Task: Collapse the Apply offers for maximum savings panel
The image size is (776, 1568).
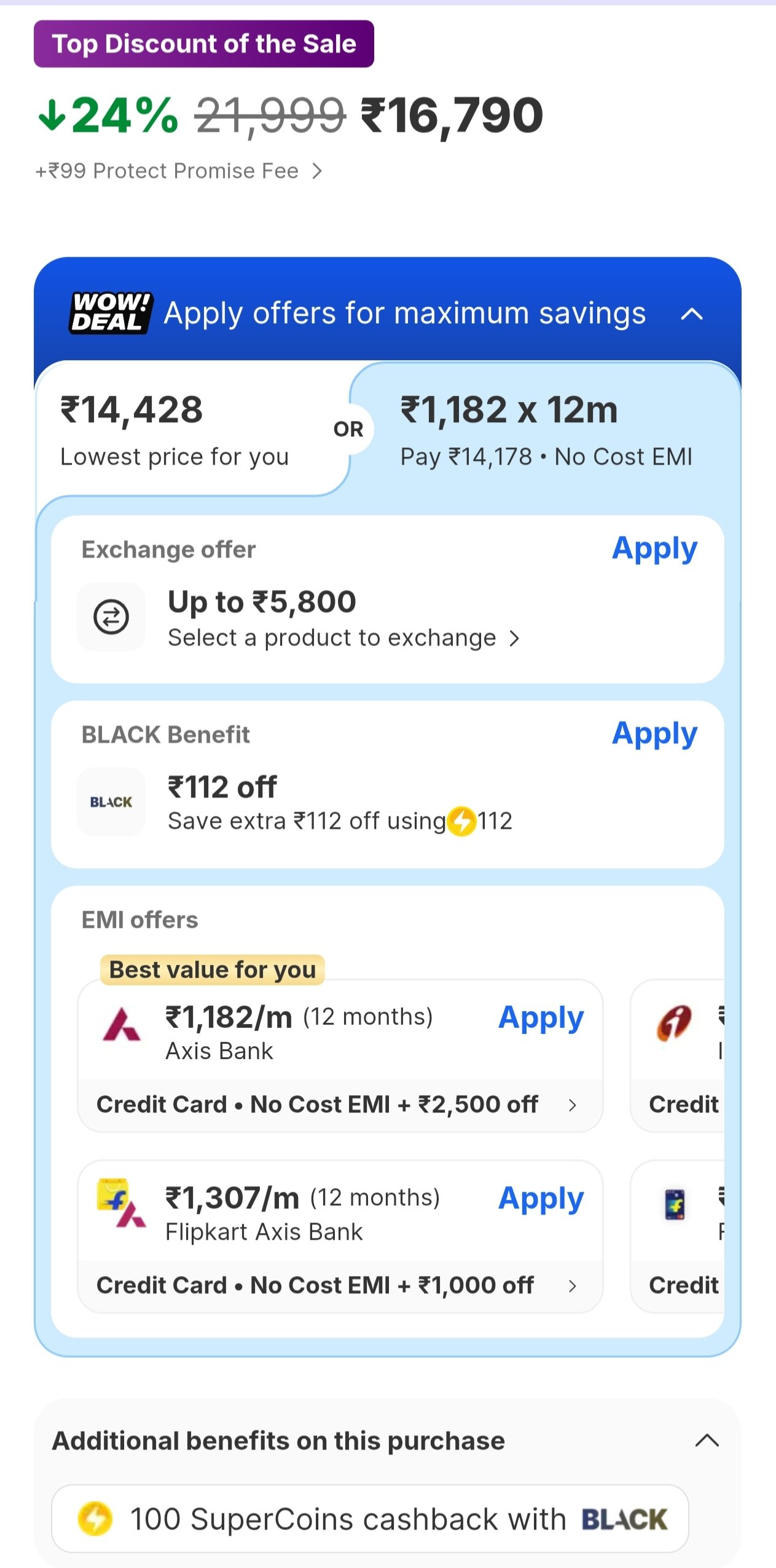Action: click(692, 314)
